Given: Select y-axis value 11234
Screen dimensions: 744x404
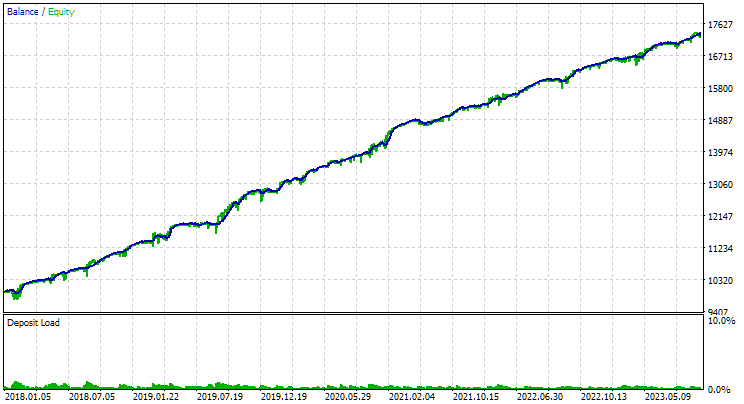Looking at the screenshot, I should pos(720,248).
